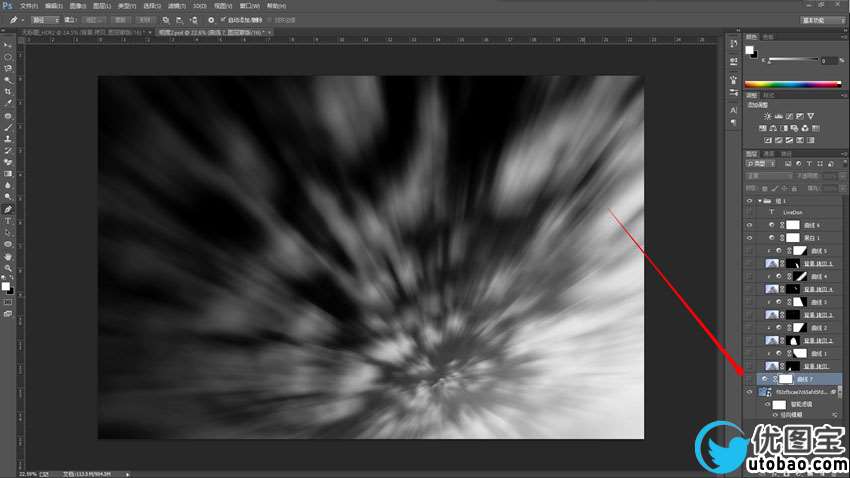Select the Gradient tool

click(x=8, y=174)
